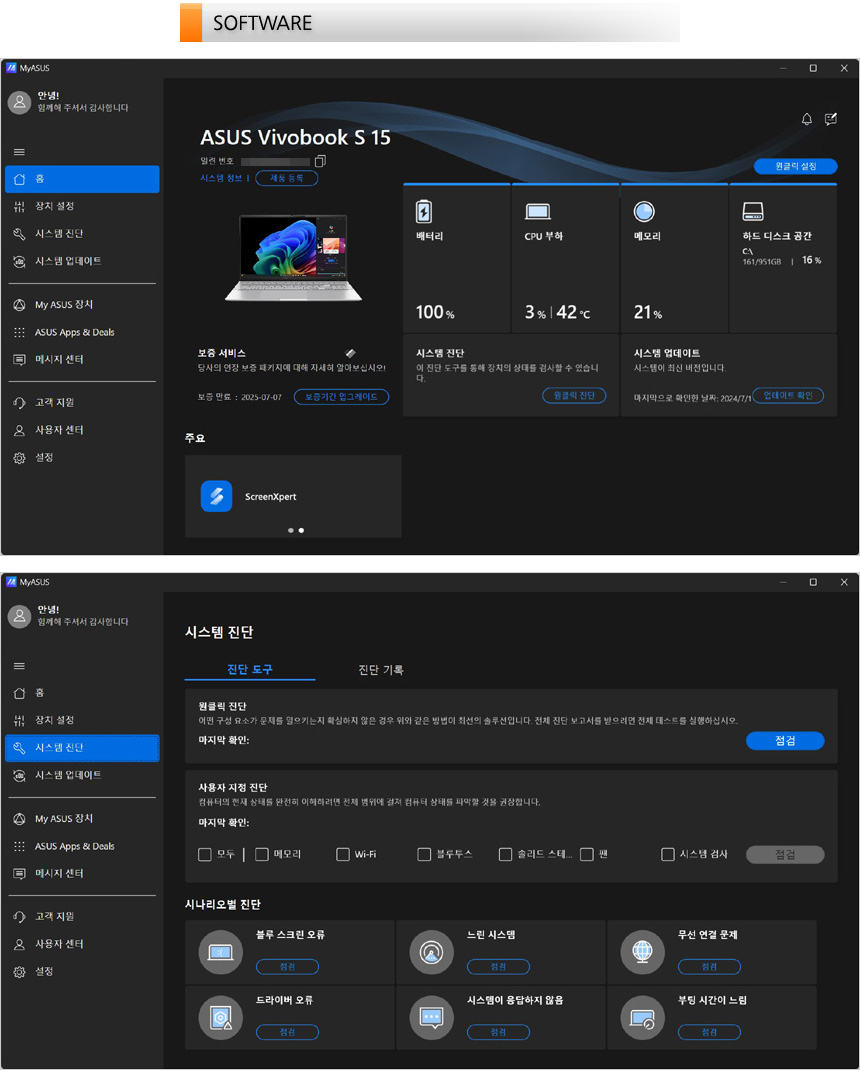Select 시스템 진단 in the Vivobook home window sidebar
The width and height of the screenshot is (860, 1073).
pyautogui.click(x=82, y=234)
